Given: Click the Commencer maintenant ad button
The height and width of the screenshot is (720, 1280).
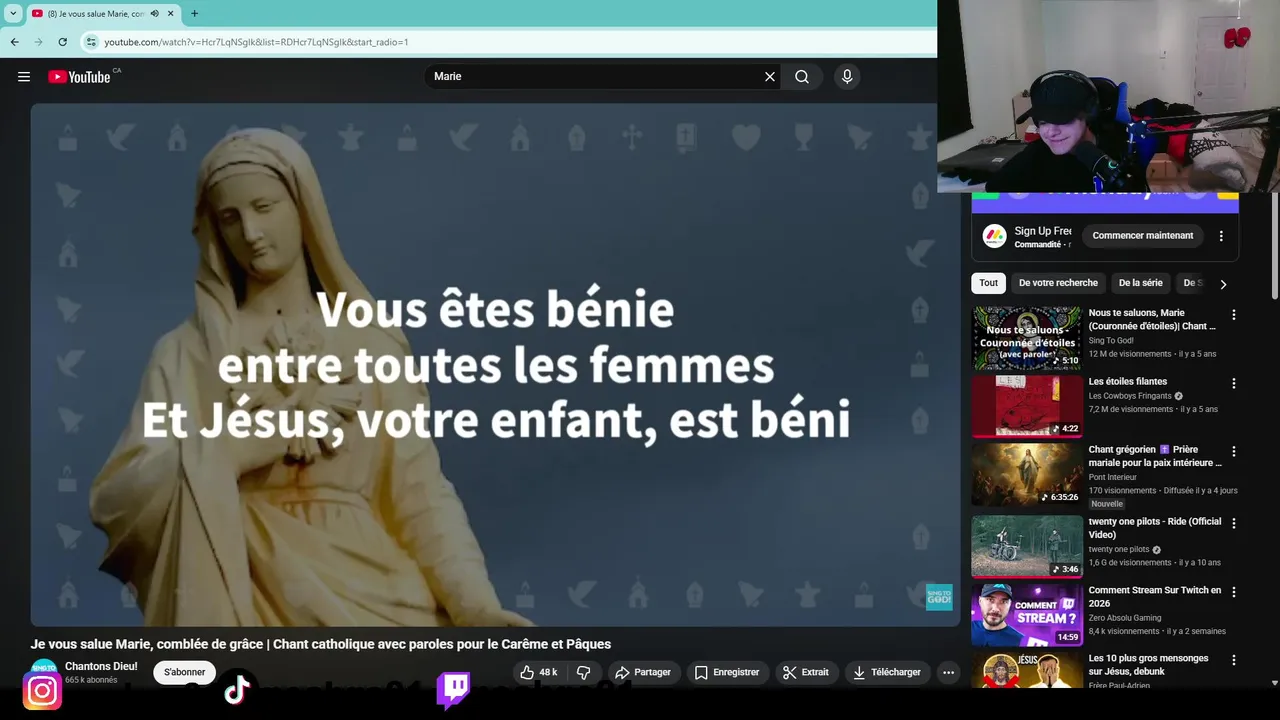Looking at the screenshot, I should 1143,236.
